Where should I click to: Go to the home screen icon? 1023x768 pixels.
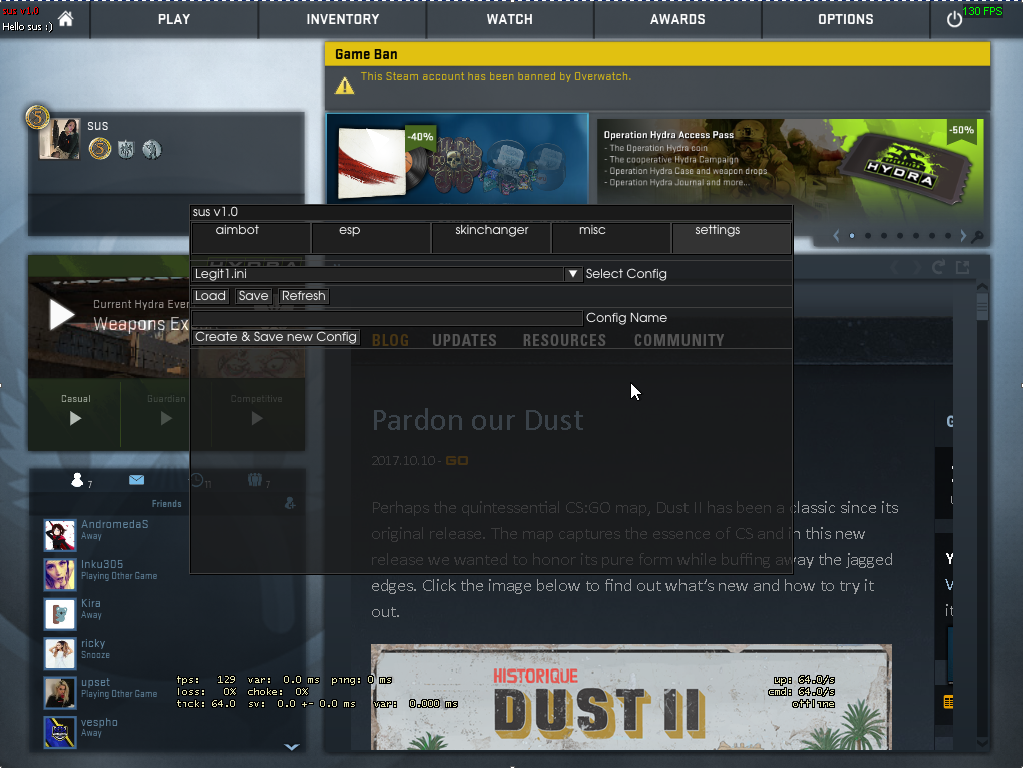point(65,19)
